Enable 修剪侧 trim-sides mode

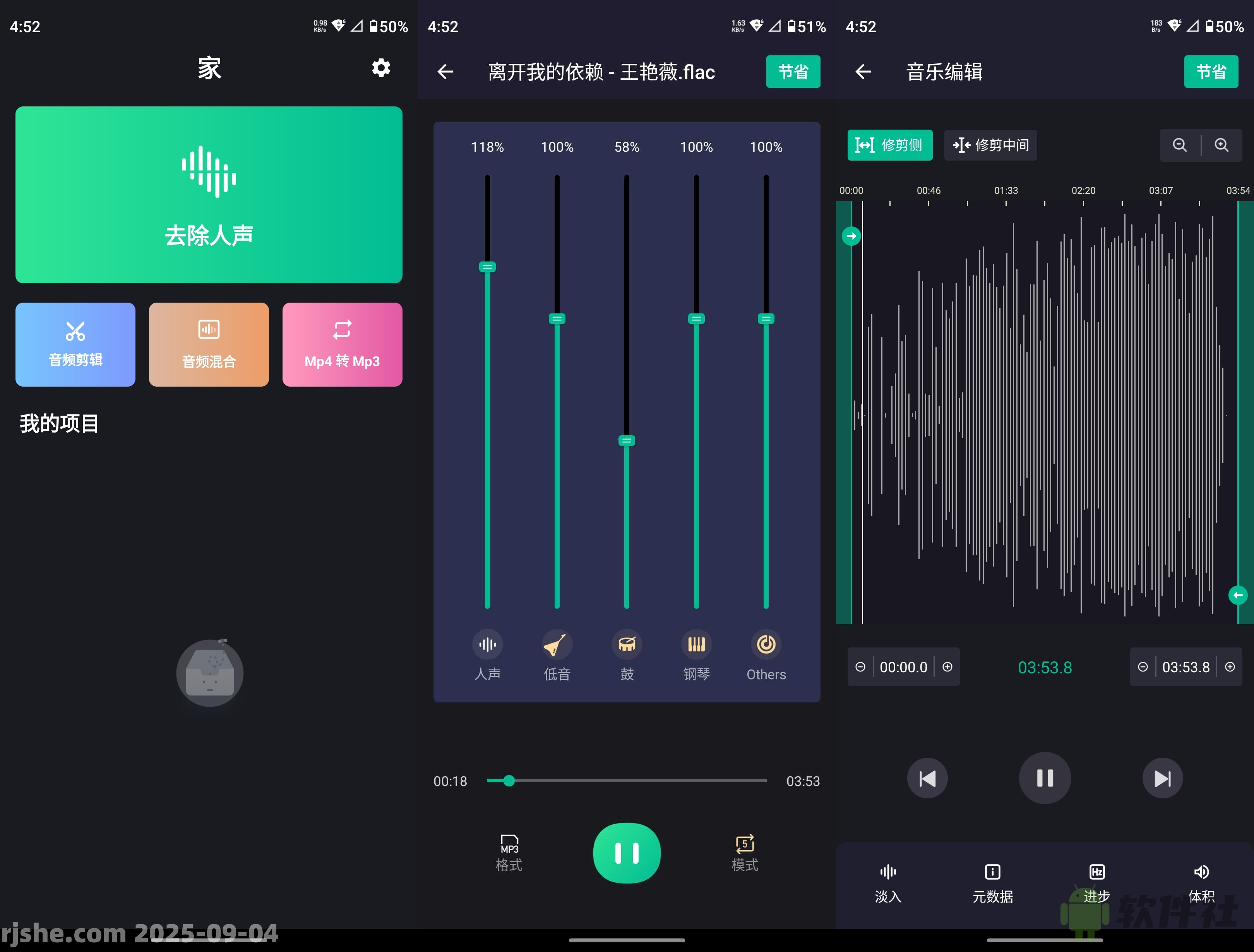pos(889,145)
